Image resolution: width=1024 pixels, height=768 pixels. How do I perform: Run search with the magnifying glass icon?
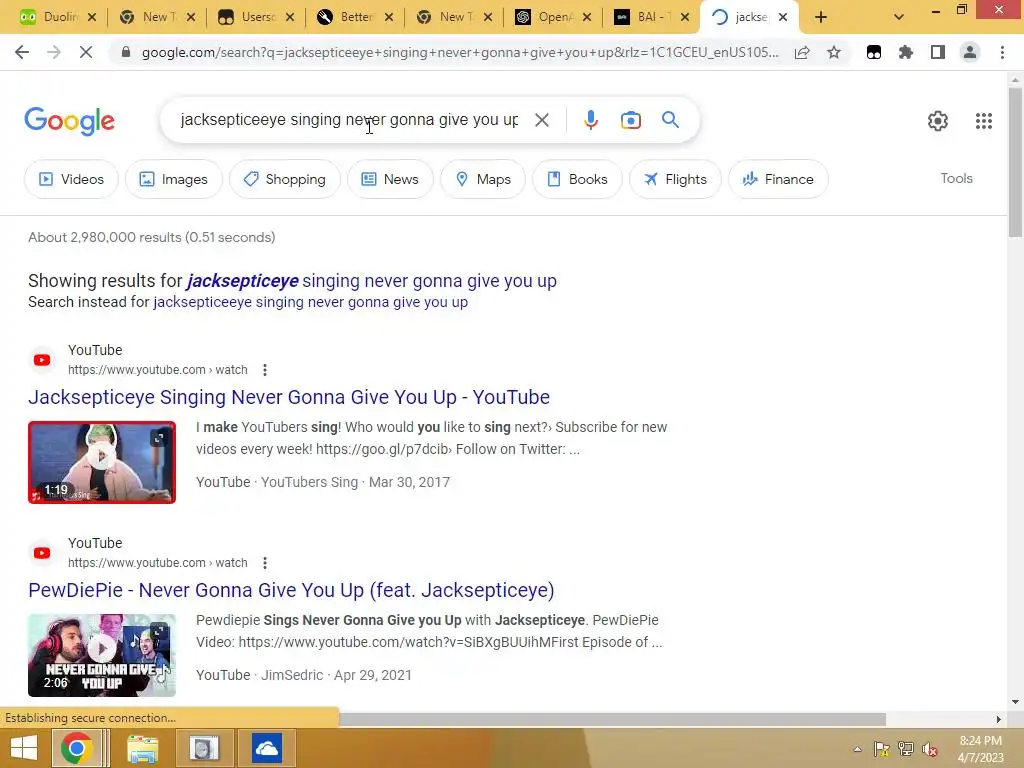[x=670, y=120]
